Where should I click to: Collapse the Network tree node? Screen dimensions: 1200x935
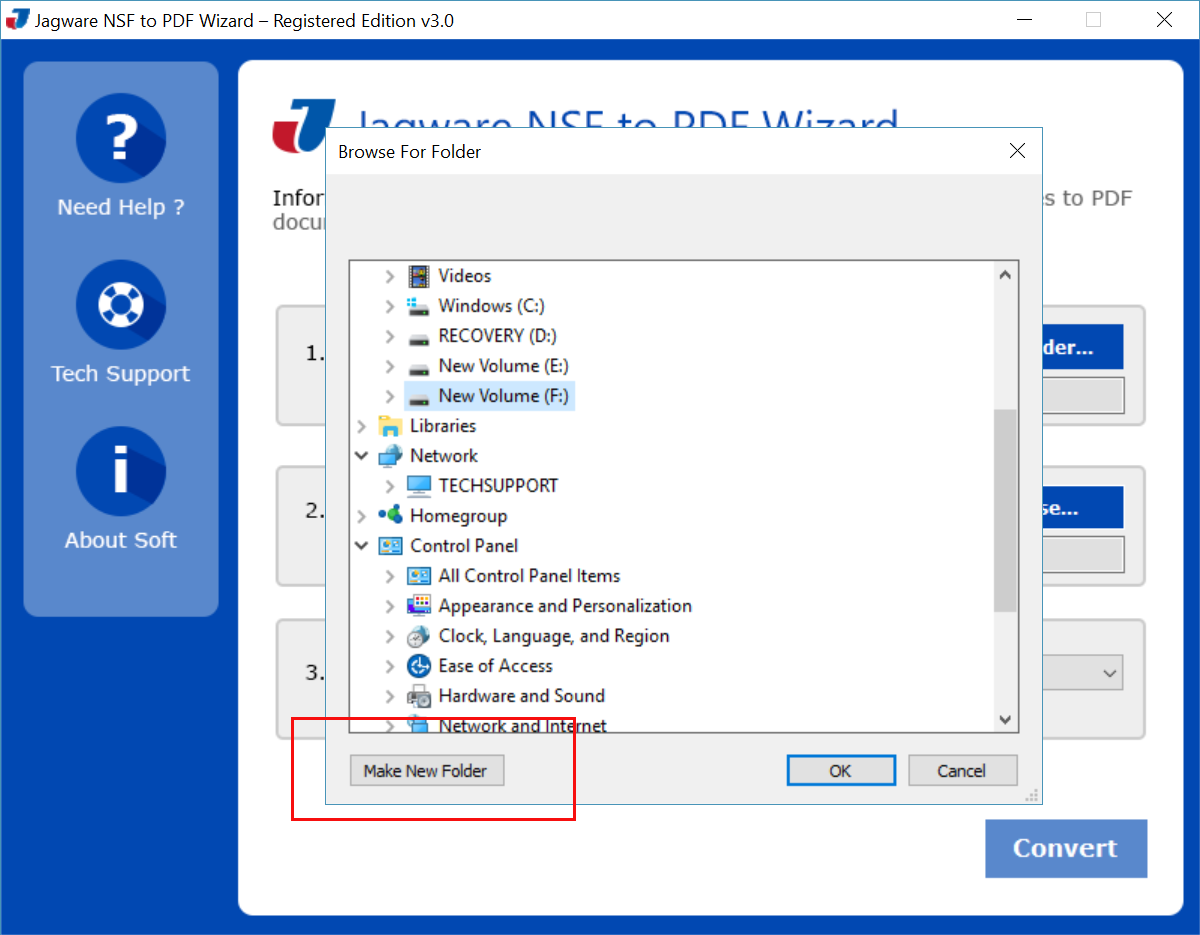361,456
